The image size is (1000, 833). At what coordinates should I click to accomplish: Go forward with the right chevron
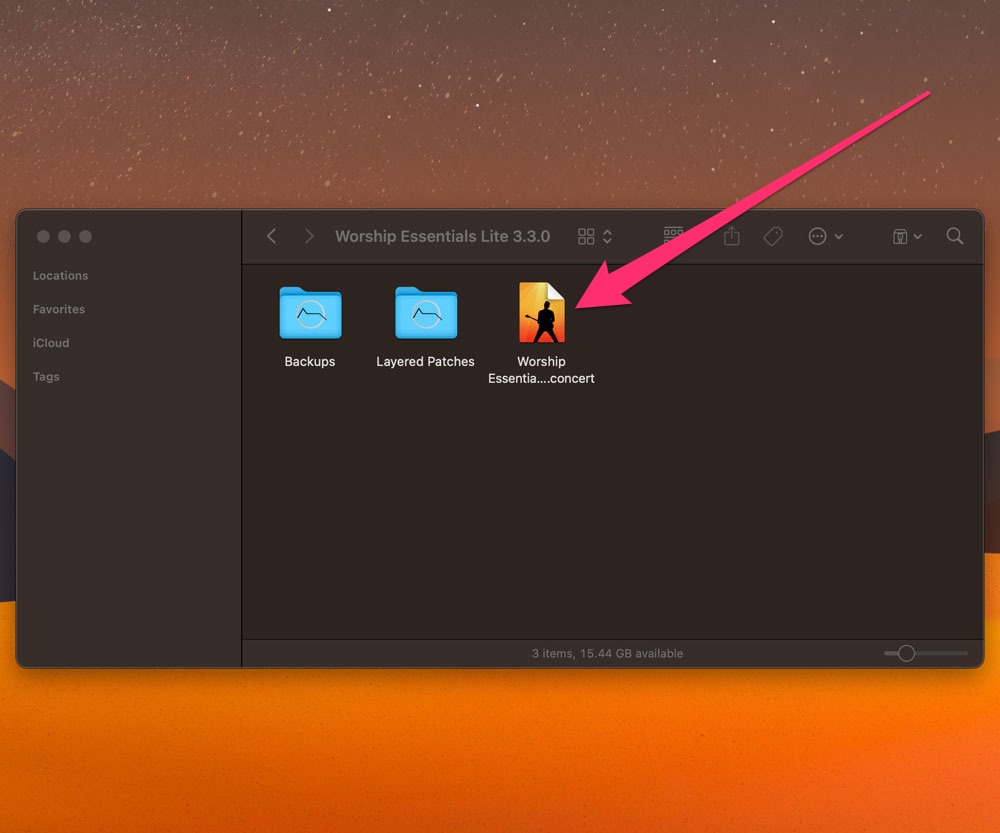[309, 237]
